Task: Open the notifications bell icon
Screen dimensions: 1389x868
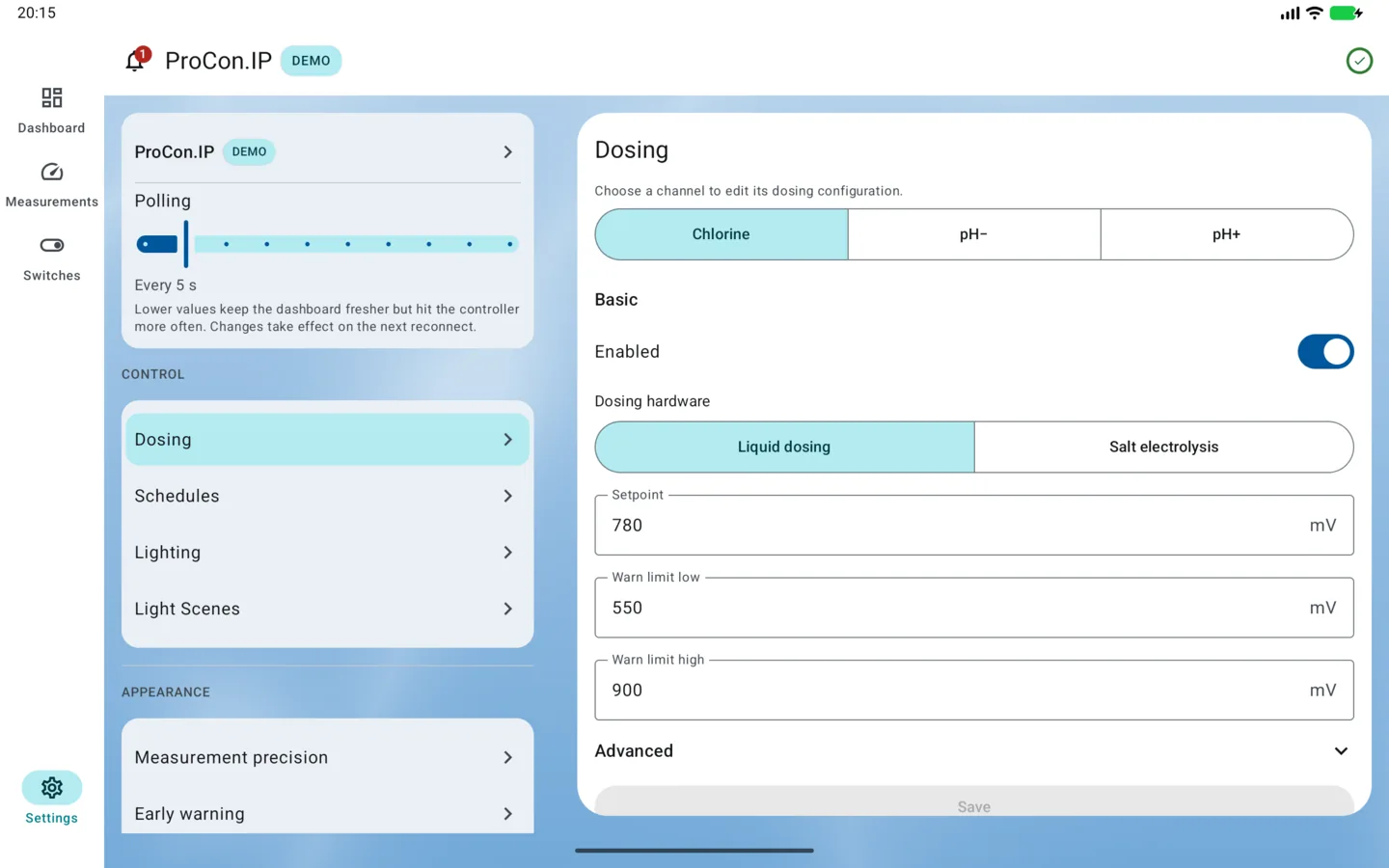Action: click(x=135, y=61)
